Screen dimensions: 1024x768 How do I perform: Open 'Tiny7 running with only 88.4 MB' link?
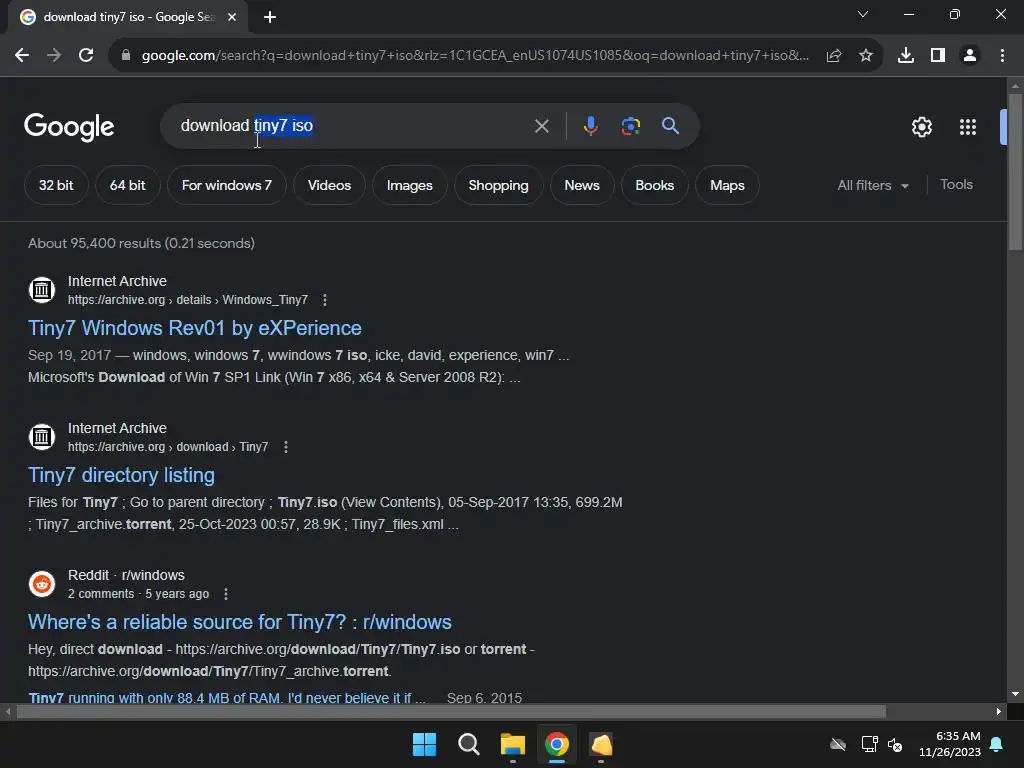(x=227, y=697)
